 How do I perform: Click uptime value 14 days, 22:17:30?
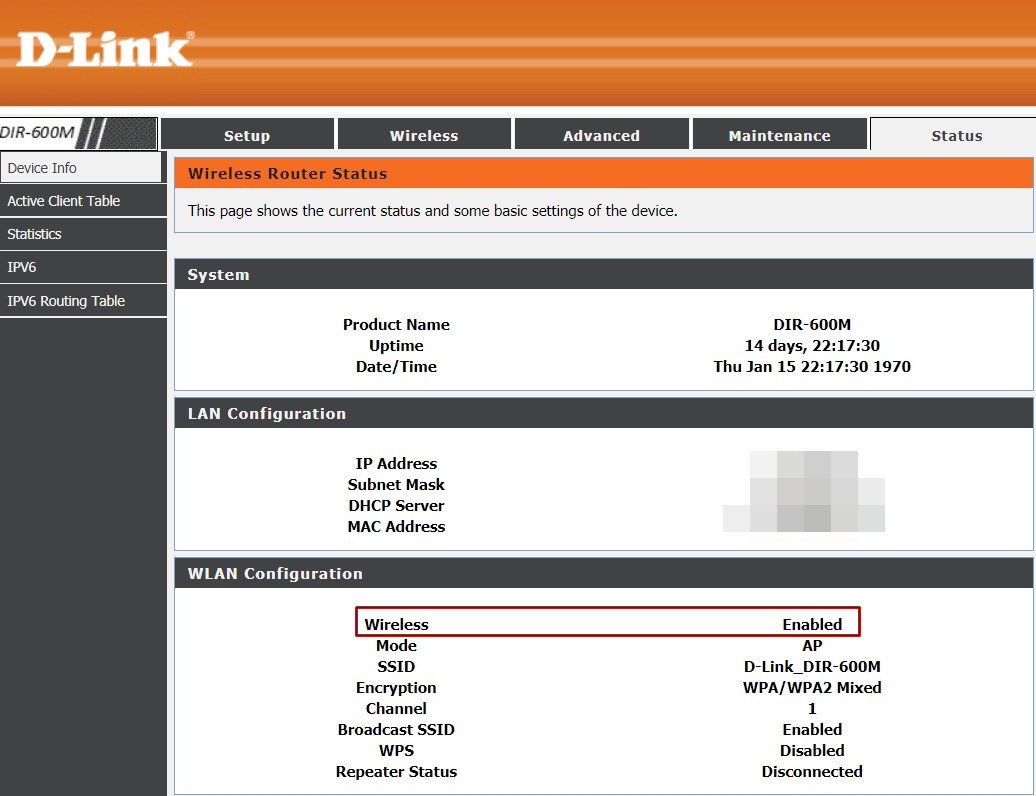point(812,345)
